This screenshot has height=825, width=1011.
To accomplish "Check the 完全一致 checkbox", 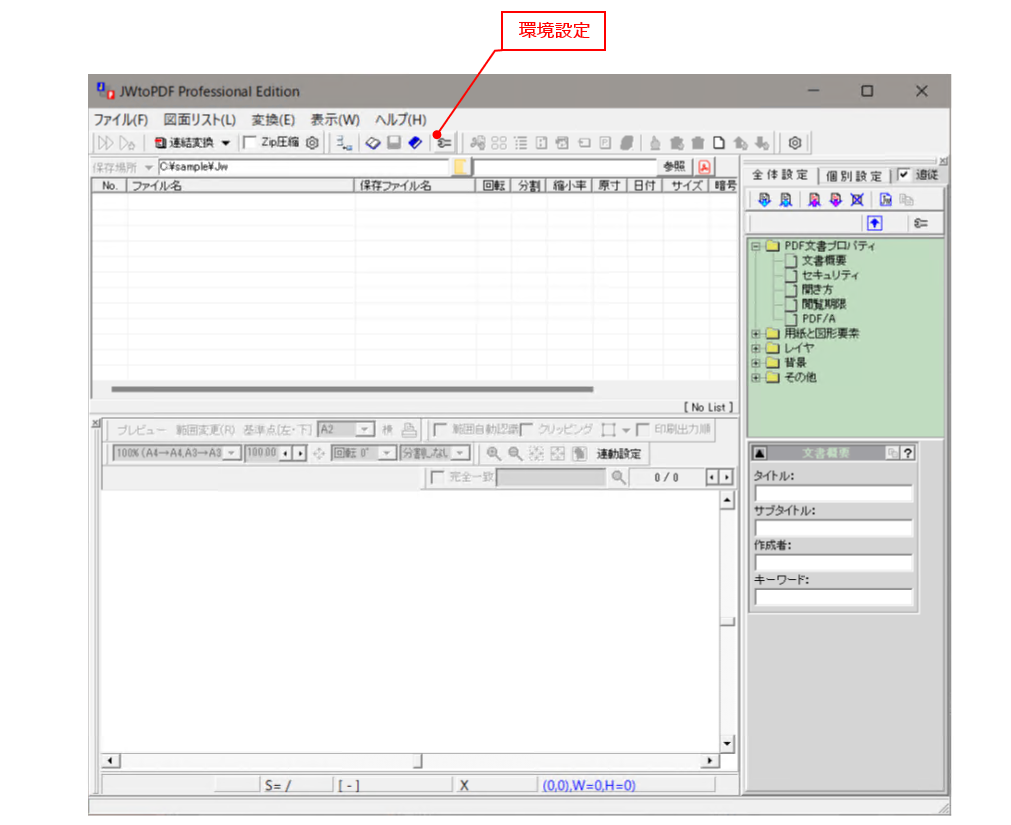I will tap(437, 478).
